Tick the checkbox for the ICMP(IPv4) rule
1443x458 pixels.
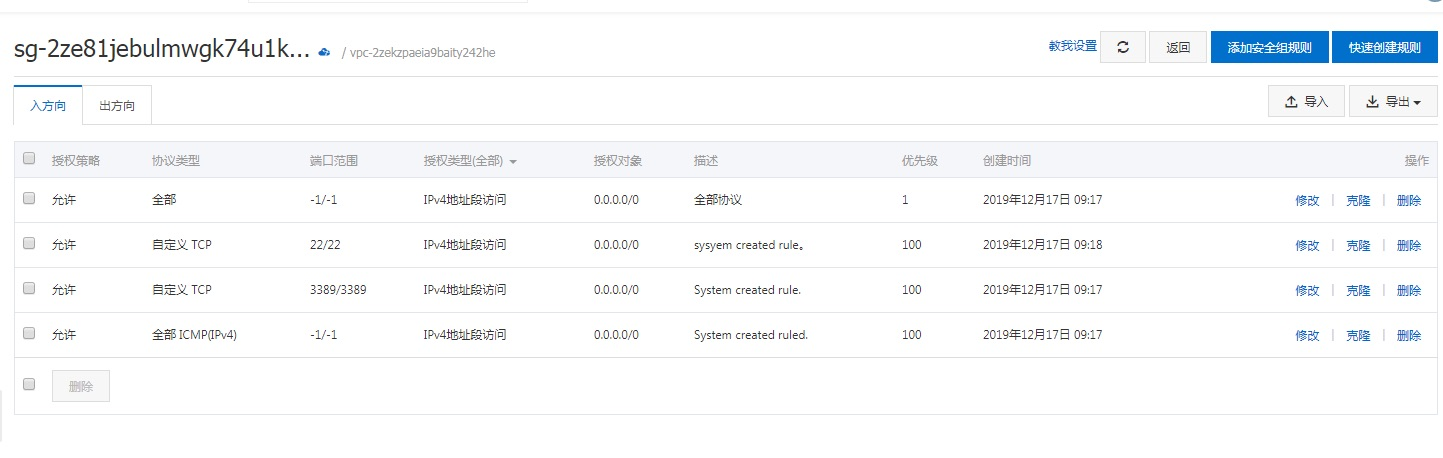[x=29, y=333]
